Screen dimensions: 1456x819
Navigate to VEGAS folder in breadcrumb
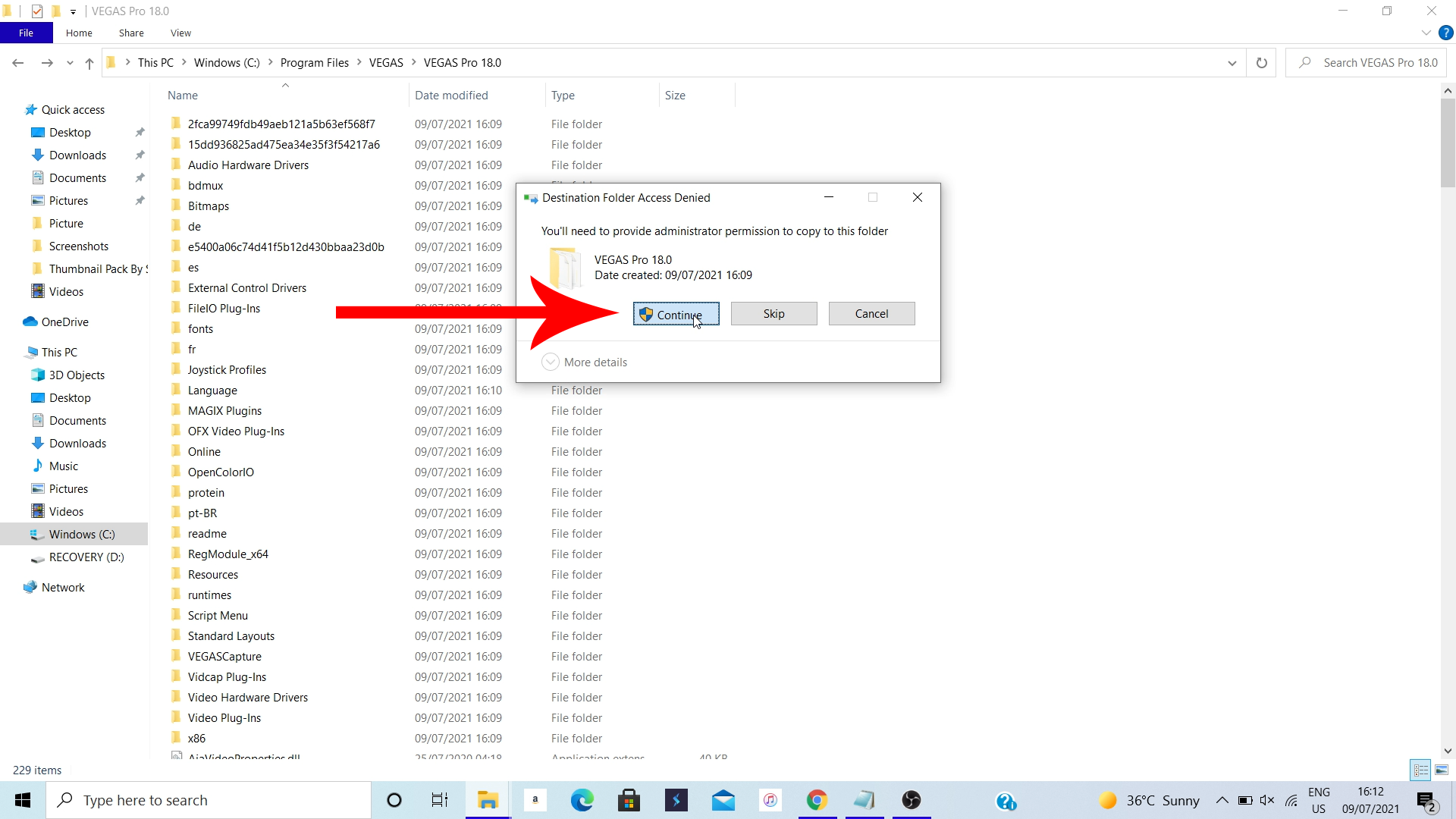point(387,62)
